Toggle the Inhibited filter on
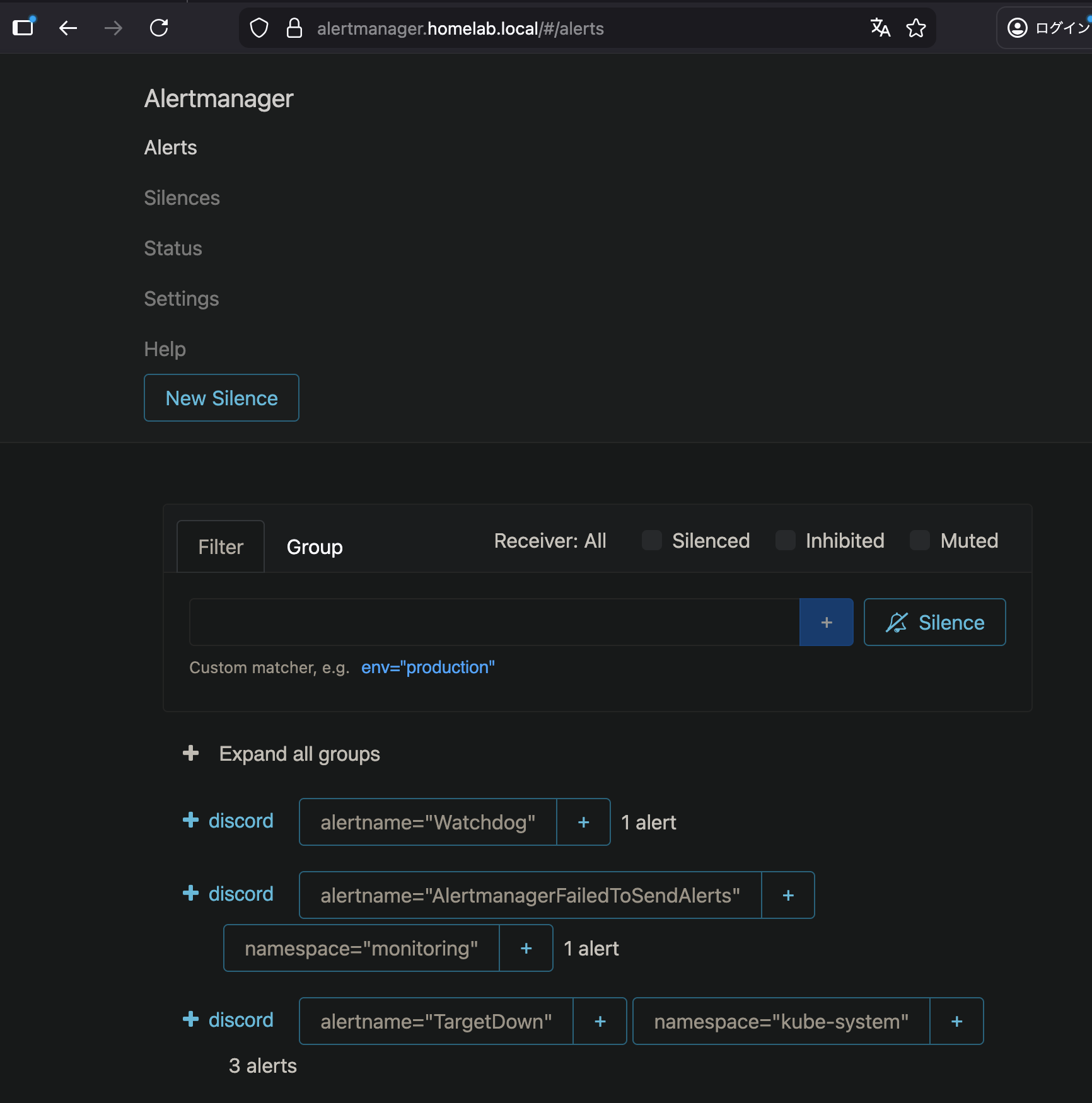Viewport: 1092px width, 1103px height. point(785,540)
